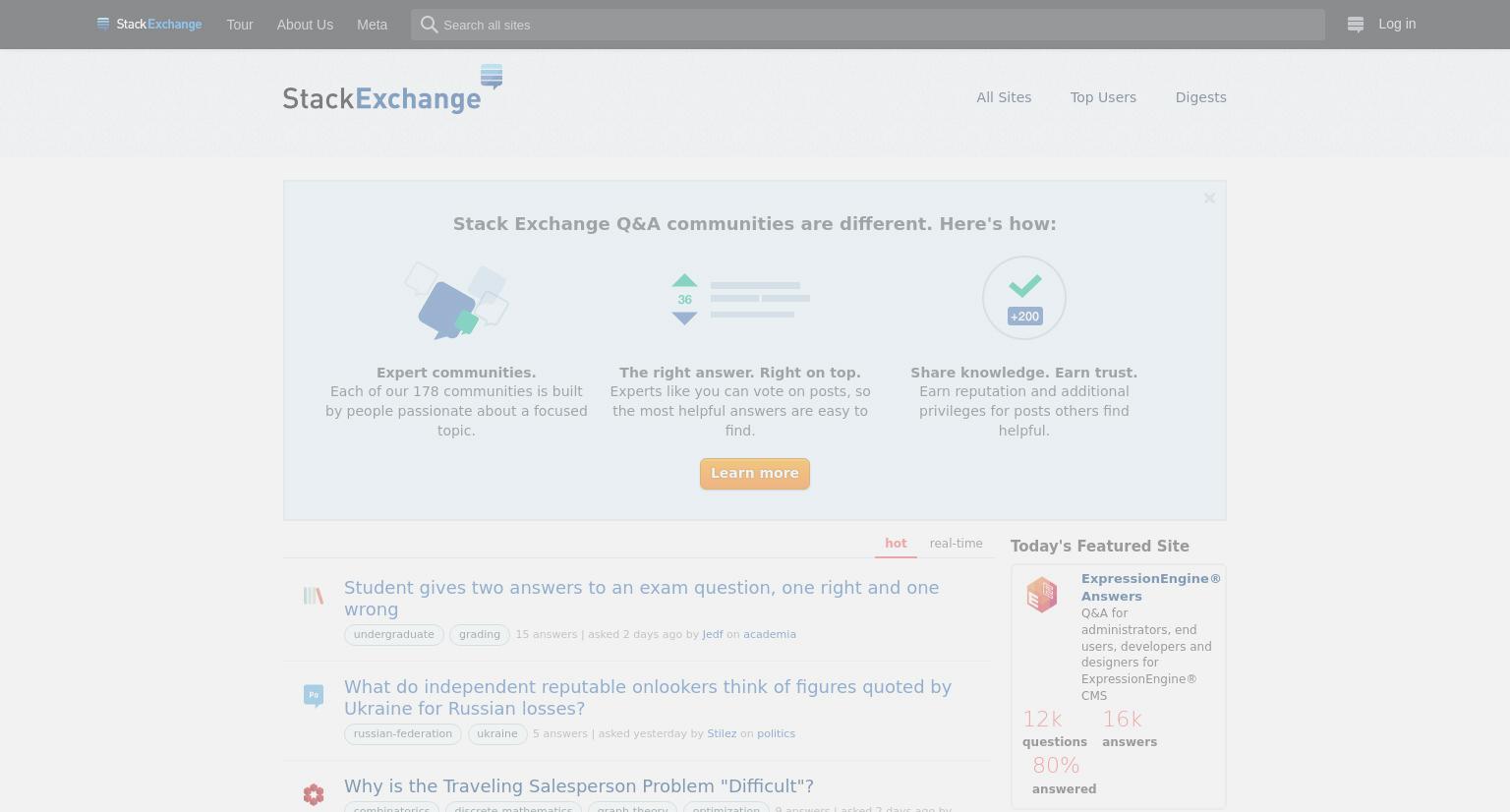Open the Digests page

1200,97
